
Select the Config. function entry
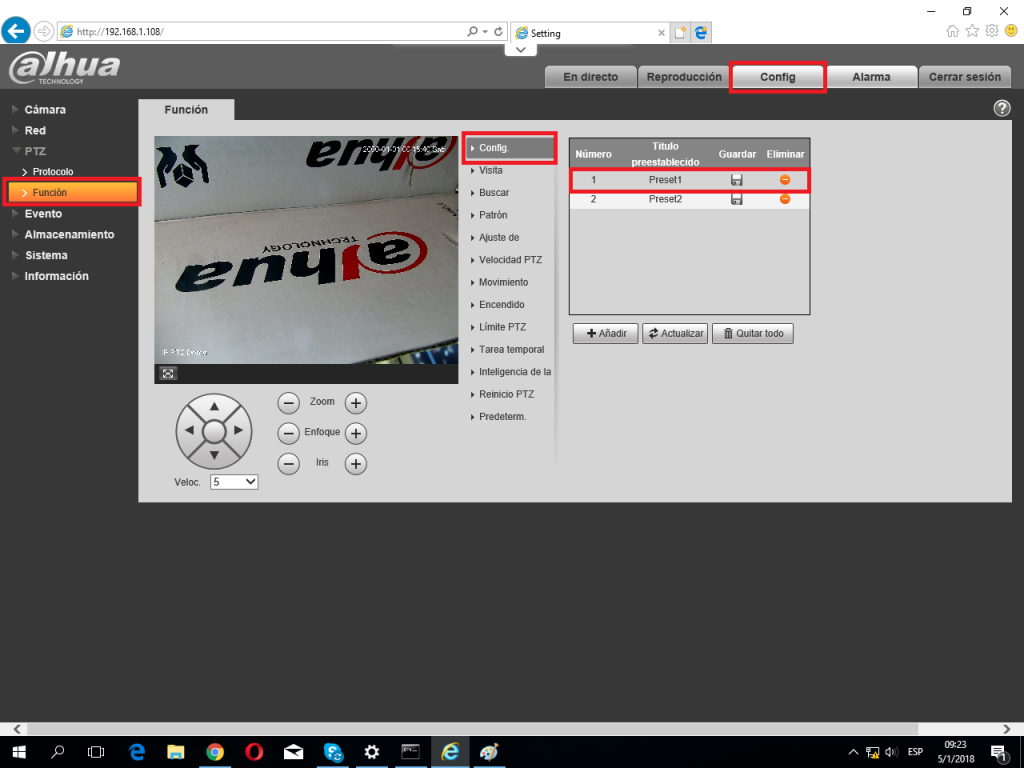point(509,148)
